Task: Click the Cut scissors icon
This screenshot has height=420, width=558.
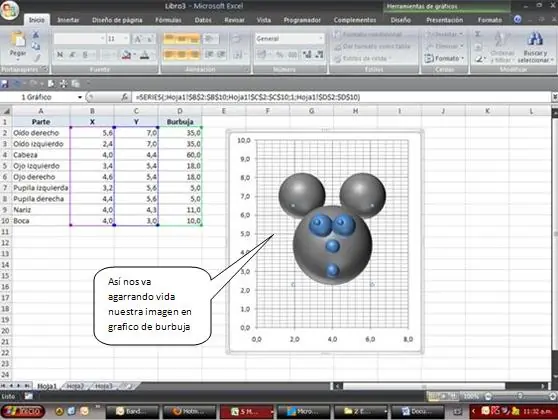Action: (x=36, y=35)
